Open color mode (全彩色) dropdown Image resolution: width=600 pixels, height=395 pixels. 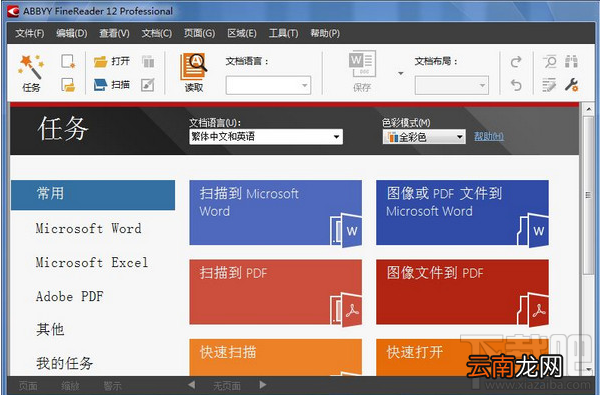424,137
